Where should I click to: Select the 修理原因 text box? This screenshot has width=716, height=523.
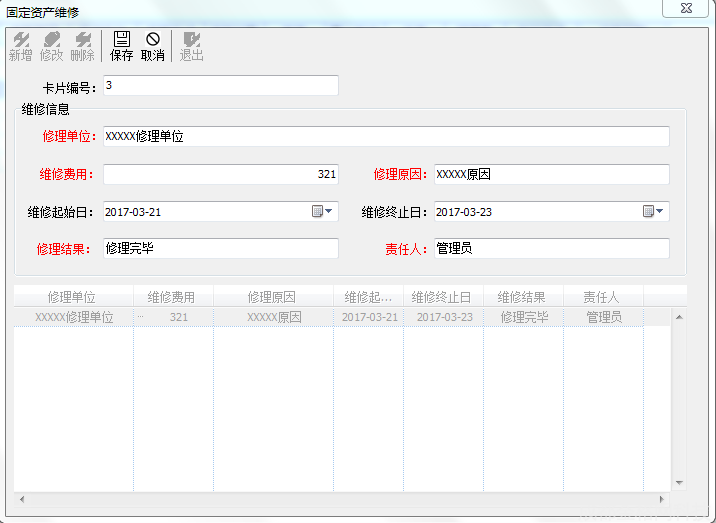point(551,174)
